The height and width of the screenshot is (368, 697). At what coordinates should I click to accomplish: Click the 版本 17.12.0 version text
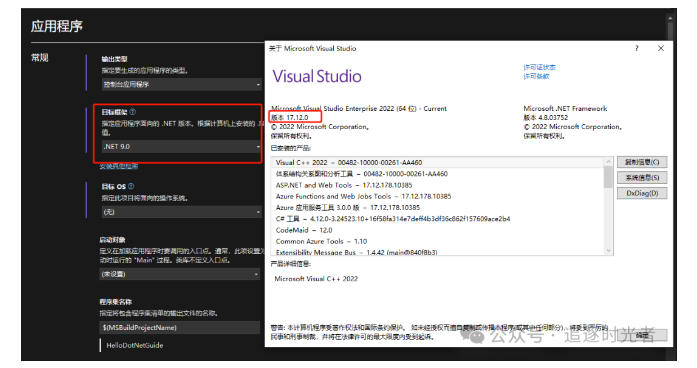coord(289,117)
